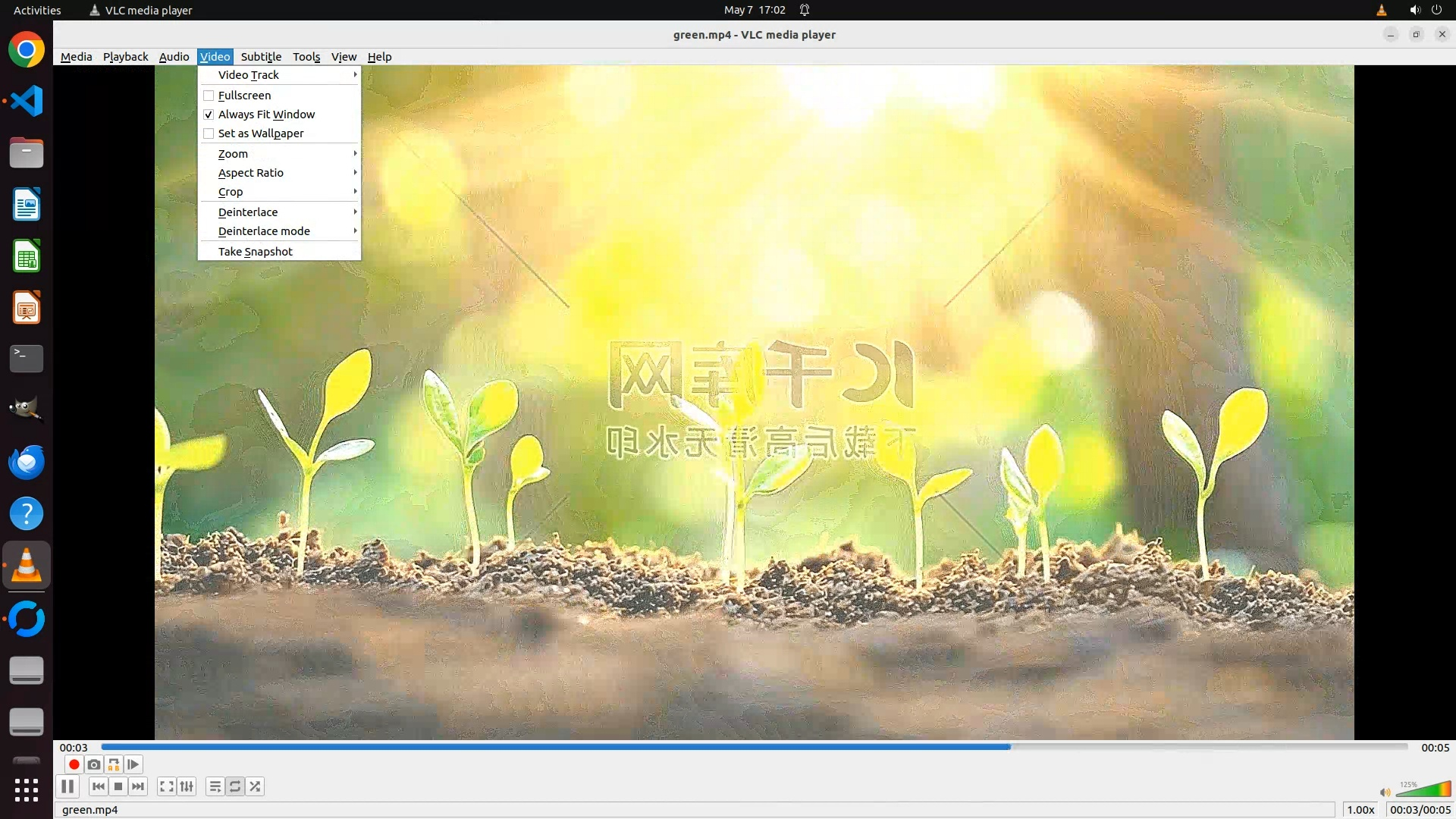Toggle the random shuffle icon

click(255, 786)
